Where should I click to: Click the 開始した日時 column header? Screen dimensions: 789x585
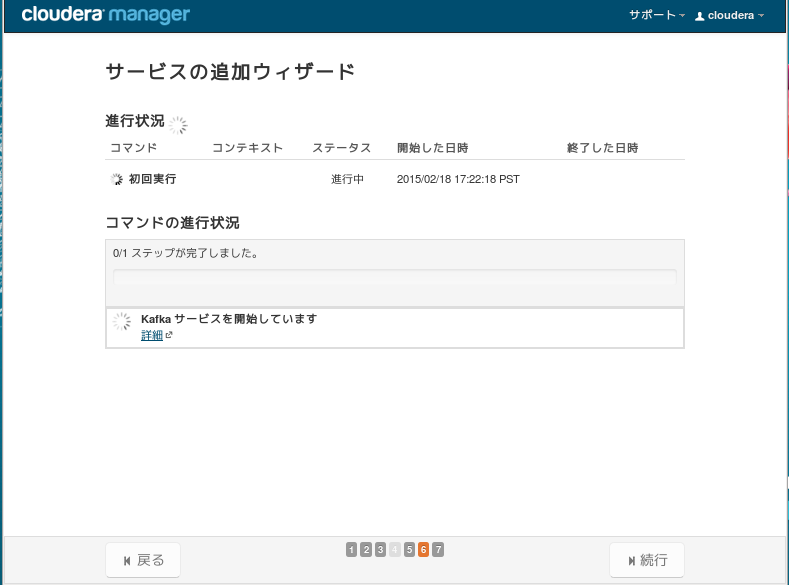tap(433, 148)
